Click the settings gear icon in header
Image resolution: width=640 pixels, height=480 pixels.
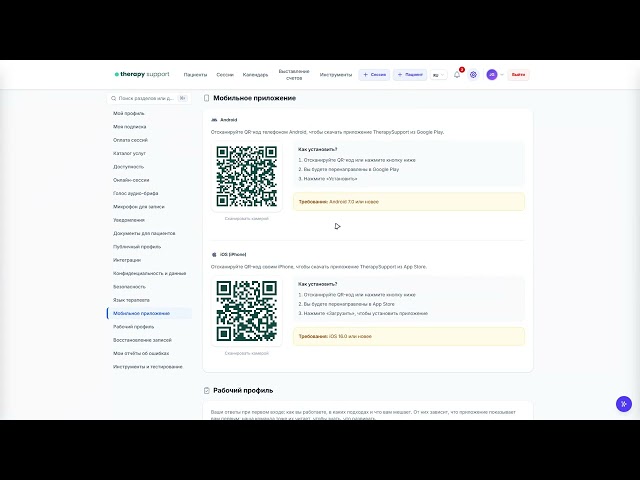coord(473,75)
